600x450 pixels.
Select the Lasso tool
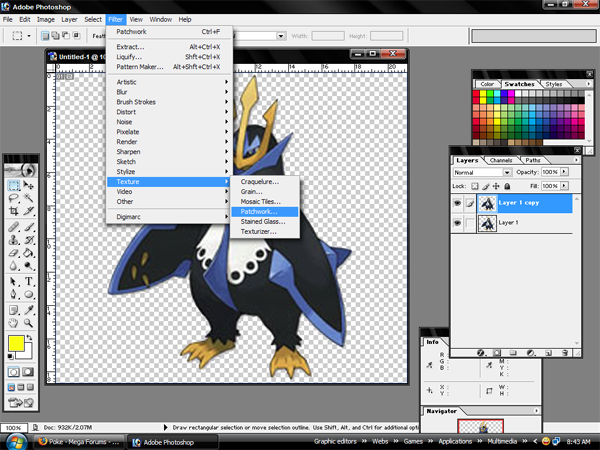pyautogui.click(x=14, y=198)
